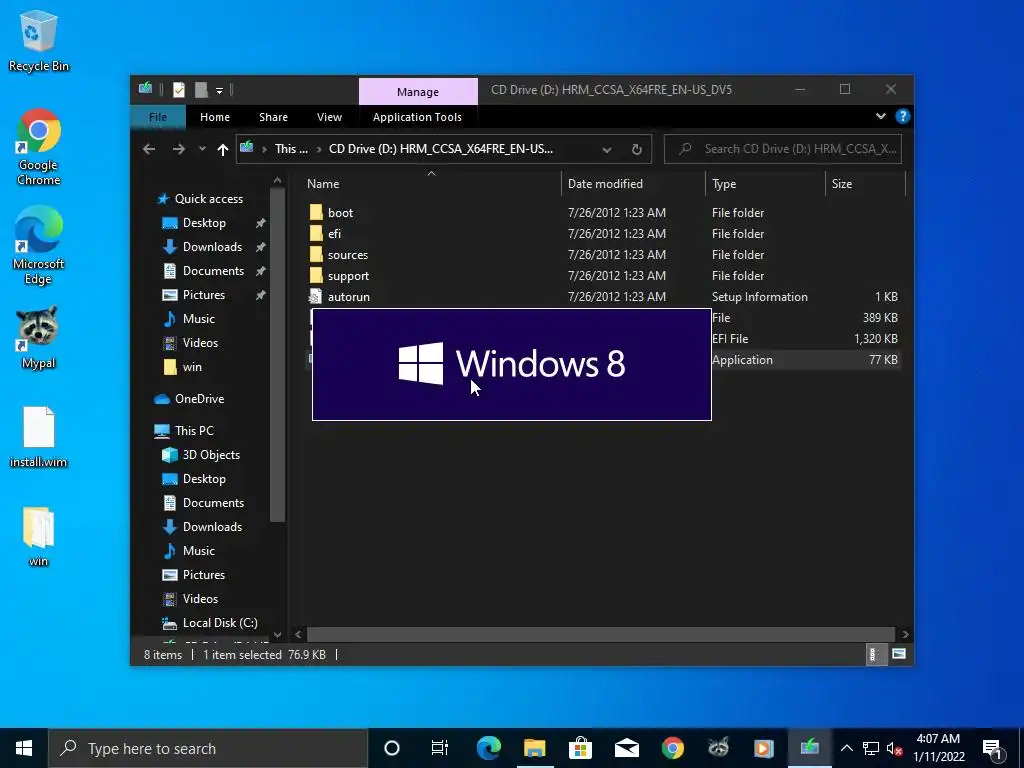Viewport: 1024px width, 768px height.
Task: Sort files by the Name column
Action: (x=431, y=184)
